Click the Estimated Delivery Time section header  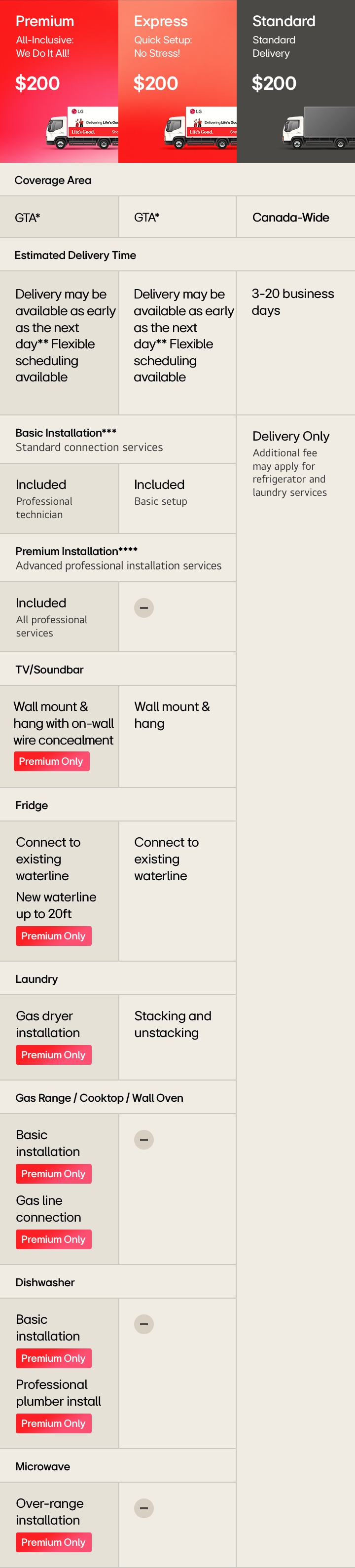pos(75,255)
